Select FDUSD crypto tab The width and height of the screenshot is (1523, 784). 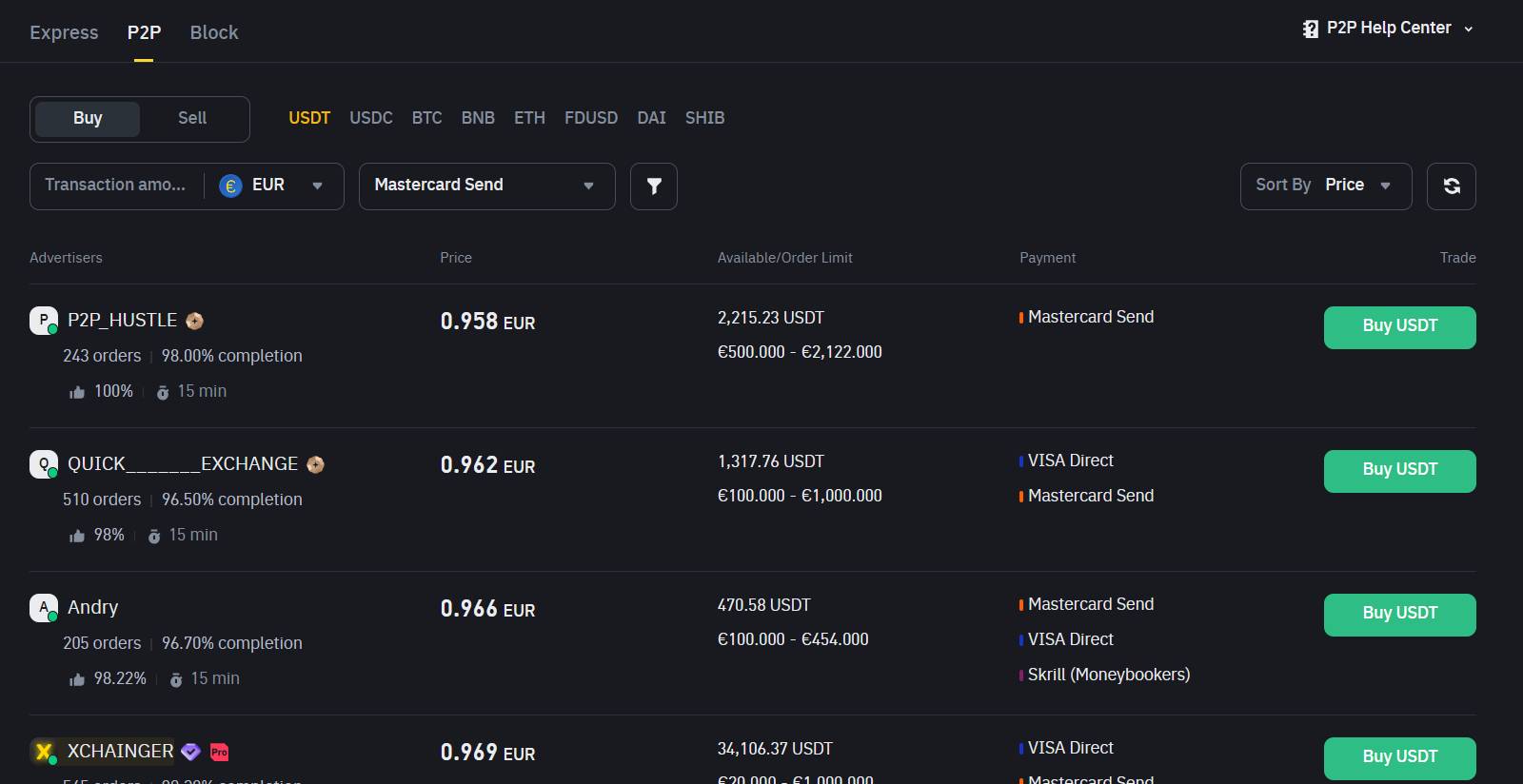(591, 118)
